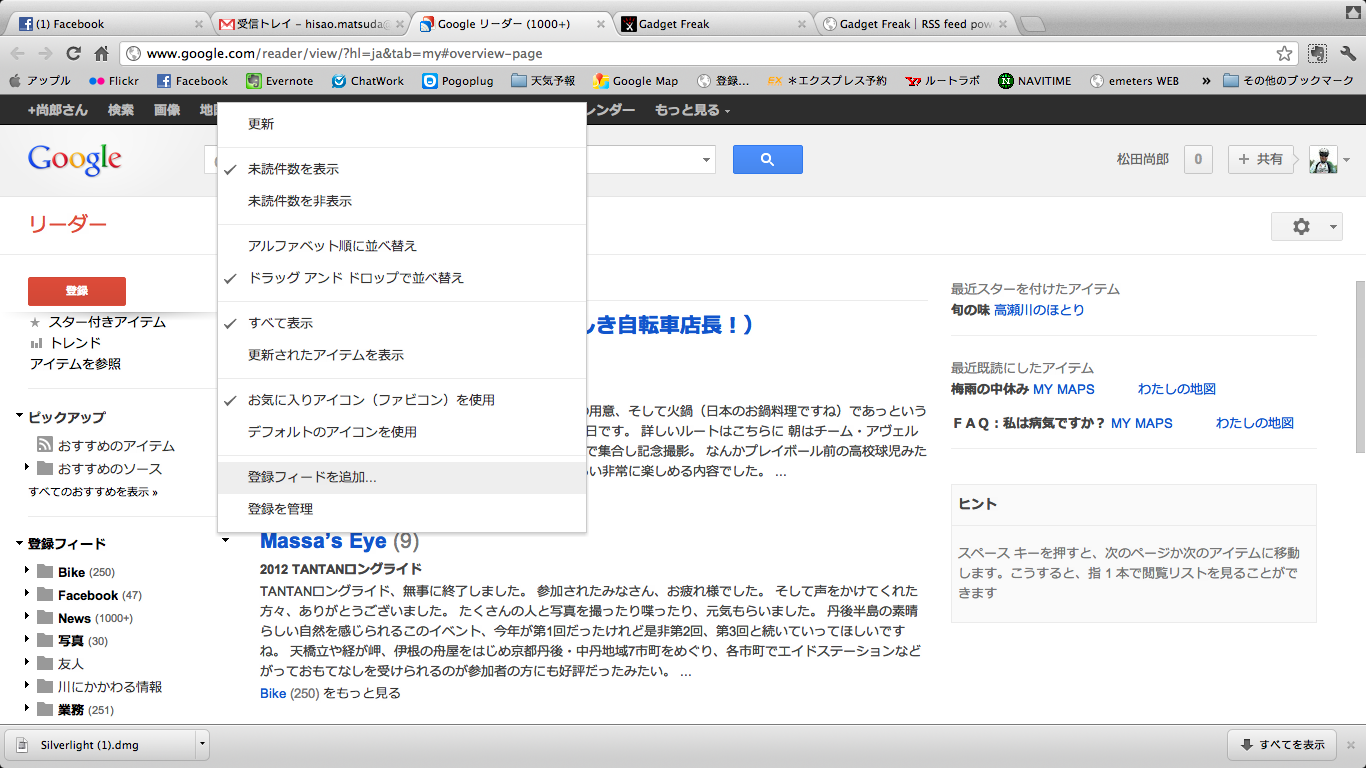The width and height of the screenshot is (1366, 768).
Task: Click the browser forward arrow
Action: (46, 54)
